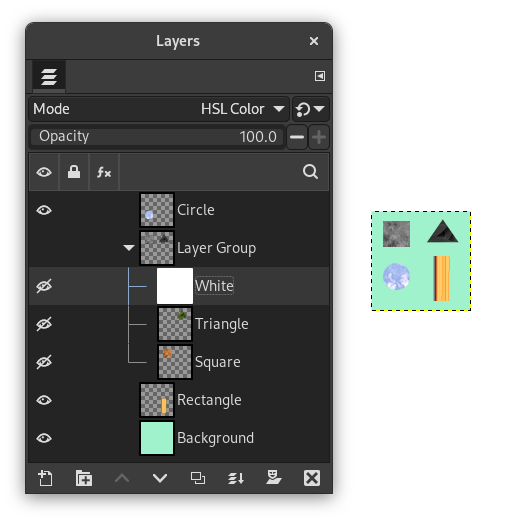Show the Square layer
Image resolution: width=508 pixels, height=522 pixels.
point(44,362)
